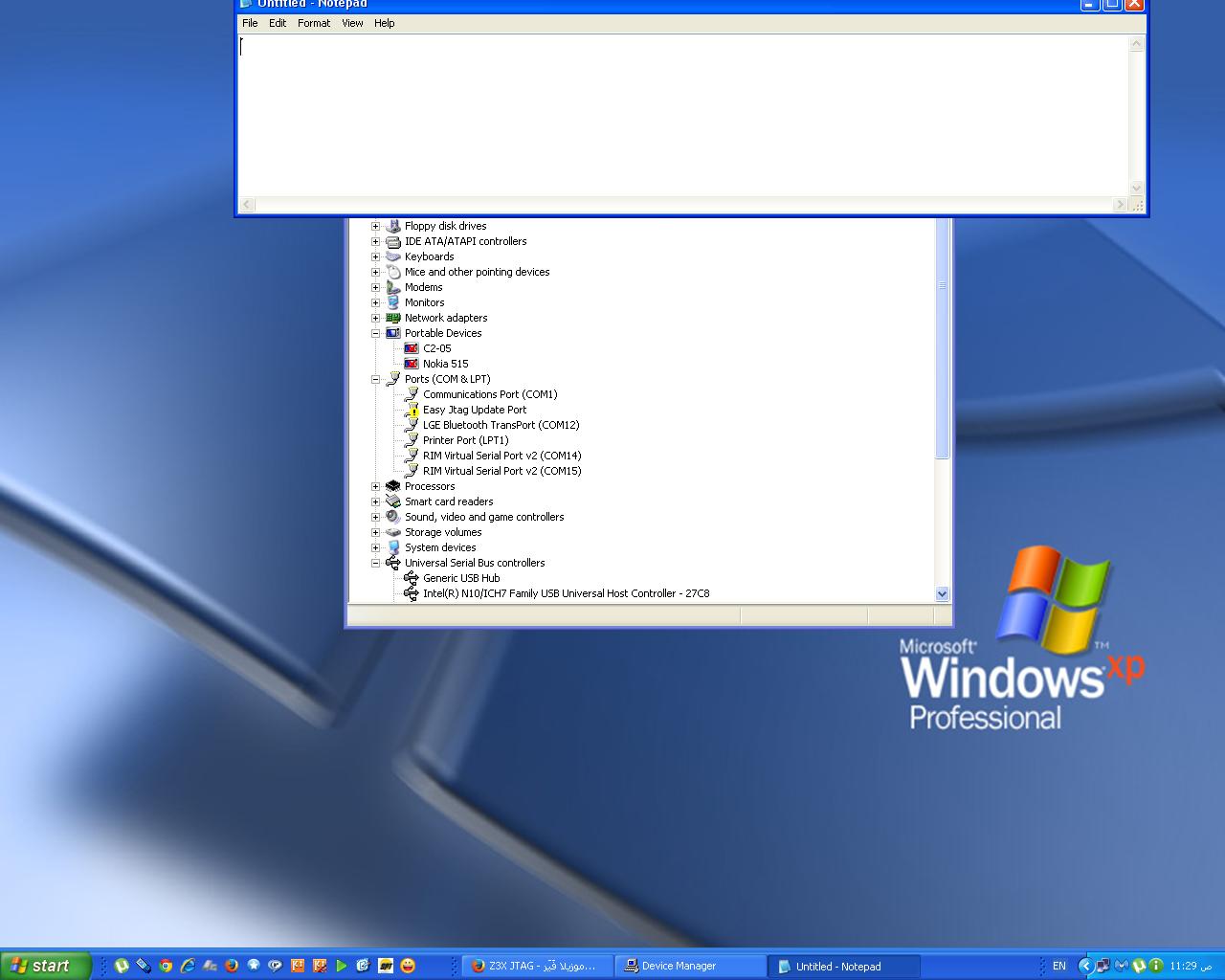Viewport: 1225px width, 980px height.
Task: Select LGE Bluetooth TransPort (COM12)
Action: [501, 425]
